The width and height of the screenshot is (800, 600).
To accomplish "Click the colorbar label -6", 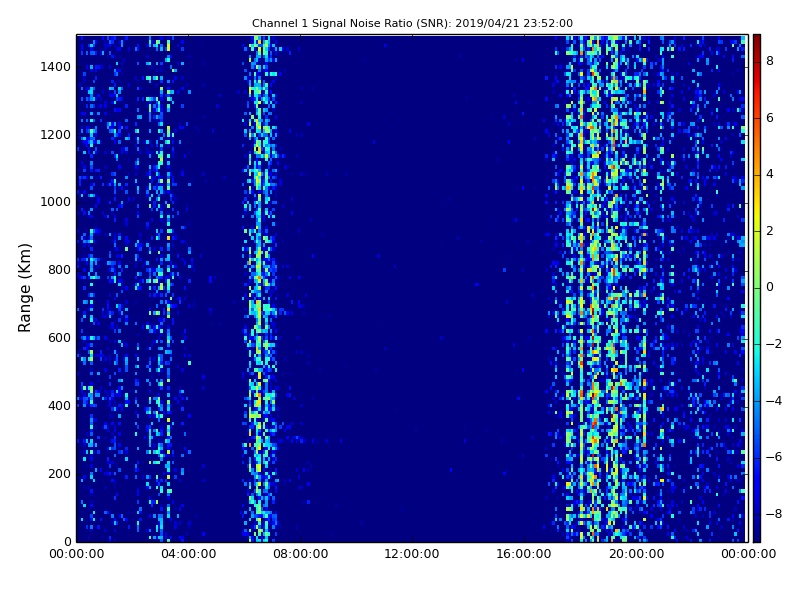I will click(774, 457).
